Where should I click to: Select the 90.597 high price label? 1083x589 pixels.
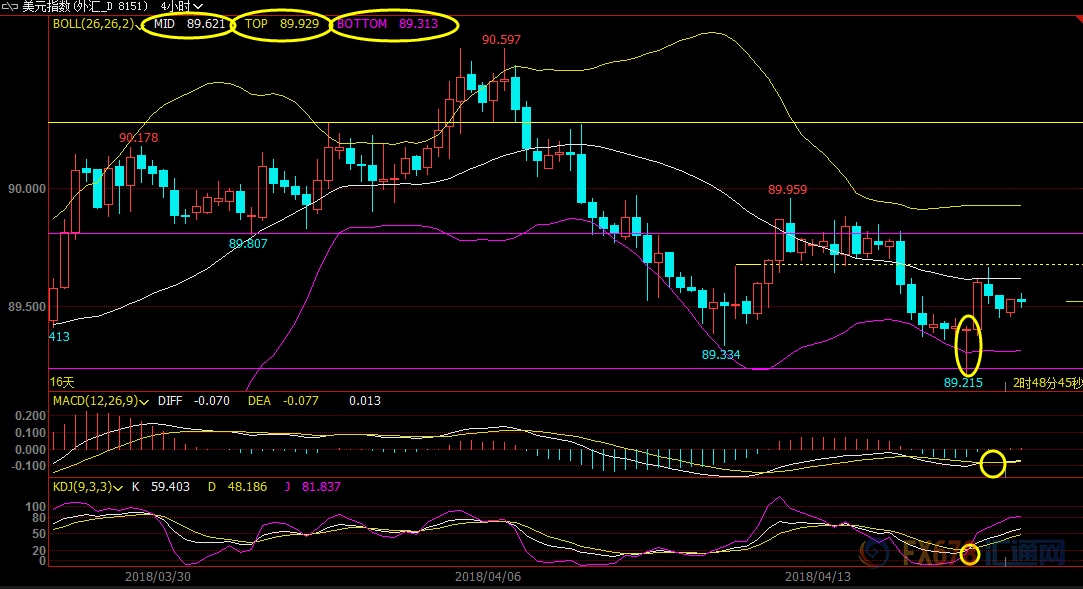(x=501, y=40)
